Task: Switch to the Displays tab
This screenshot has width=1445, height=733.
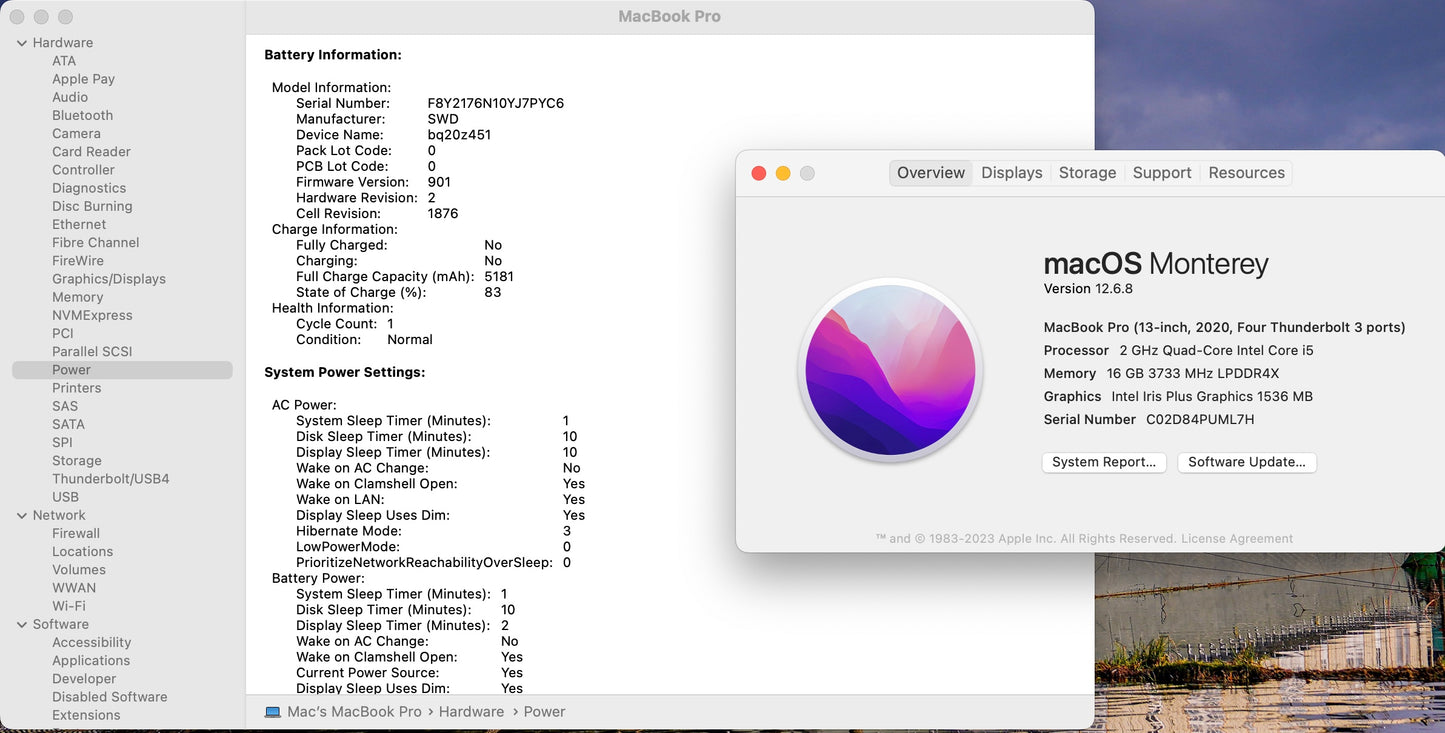Action: 1011,173
